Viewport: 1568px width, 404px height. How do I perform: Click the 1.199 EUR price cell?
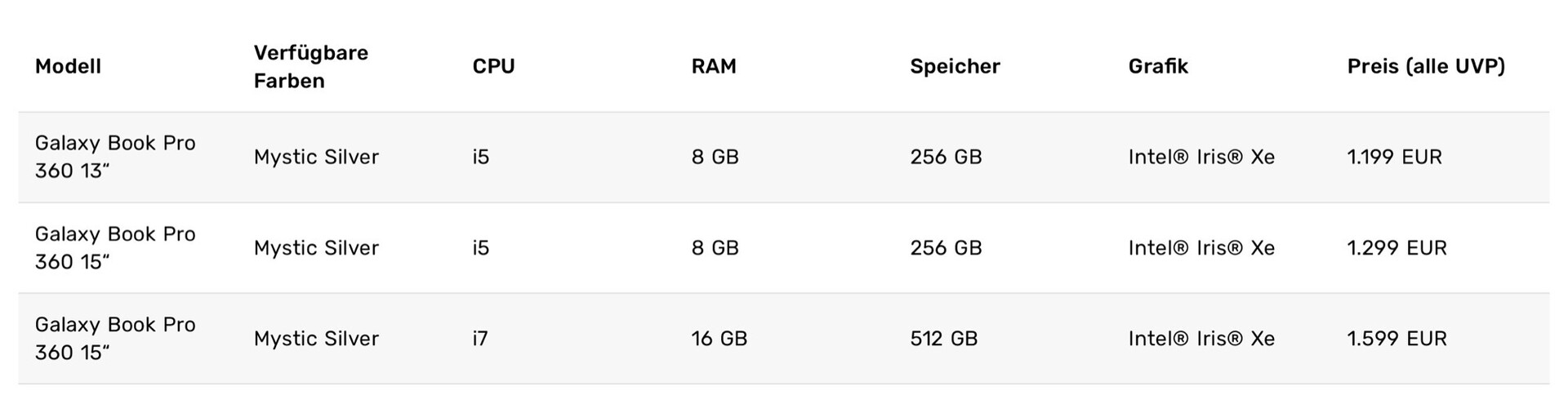tap(1394, 157)
